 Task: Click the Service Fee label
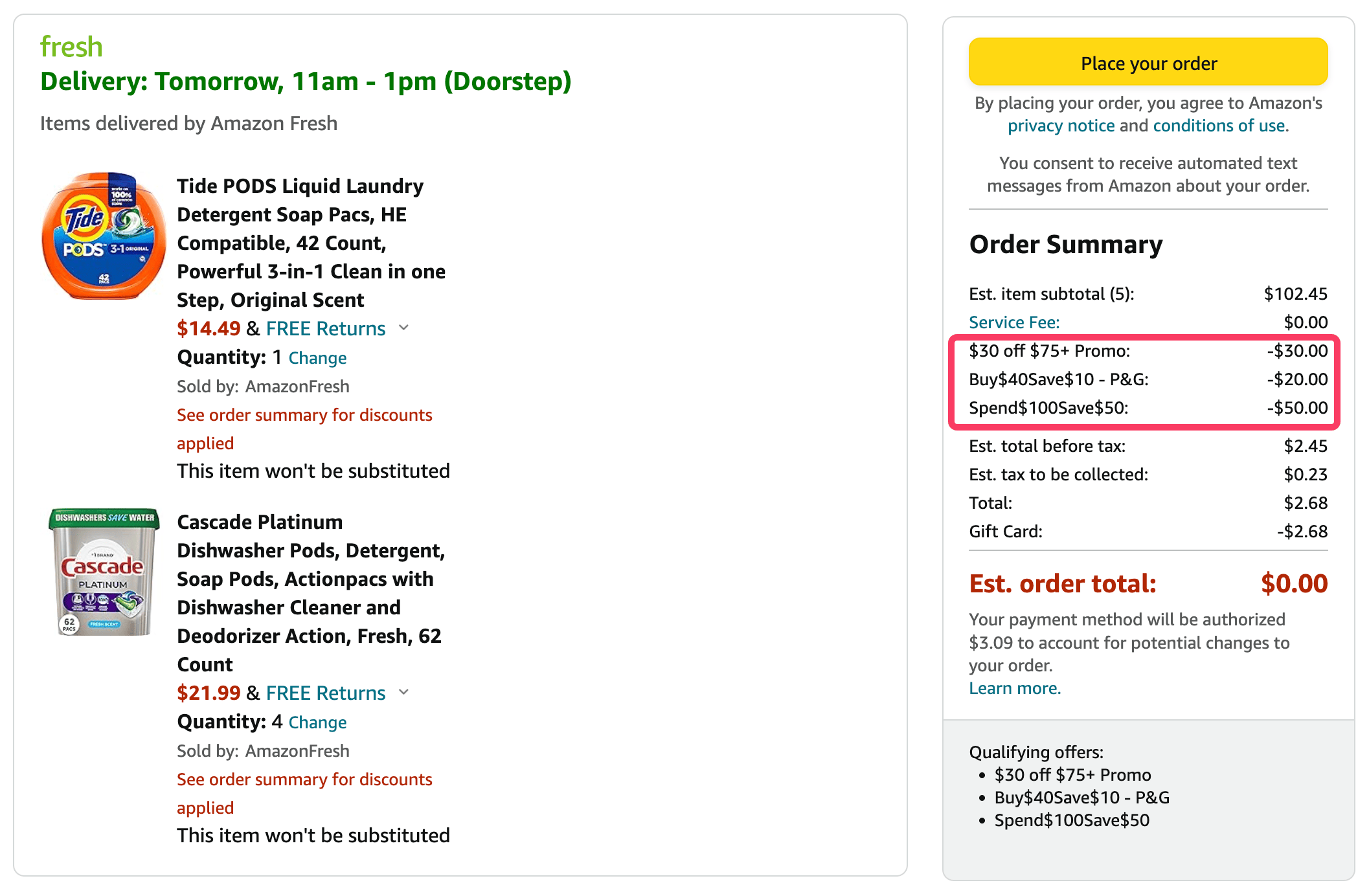click(x=1013, y=322)
